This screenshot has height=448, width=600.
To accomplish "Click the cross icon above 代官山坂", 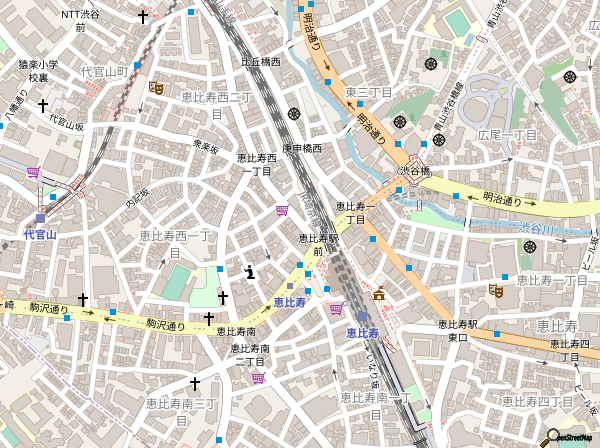I will (x=43, y=105).
